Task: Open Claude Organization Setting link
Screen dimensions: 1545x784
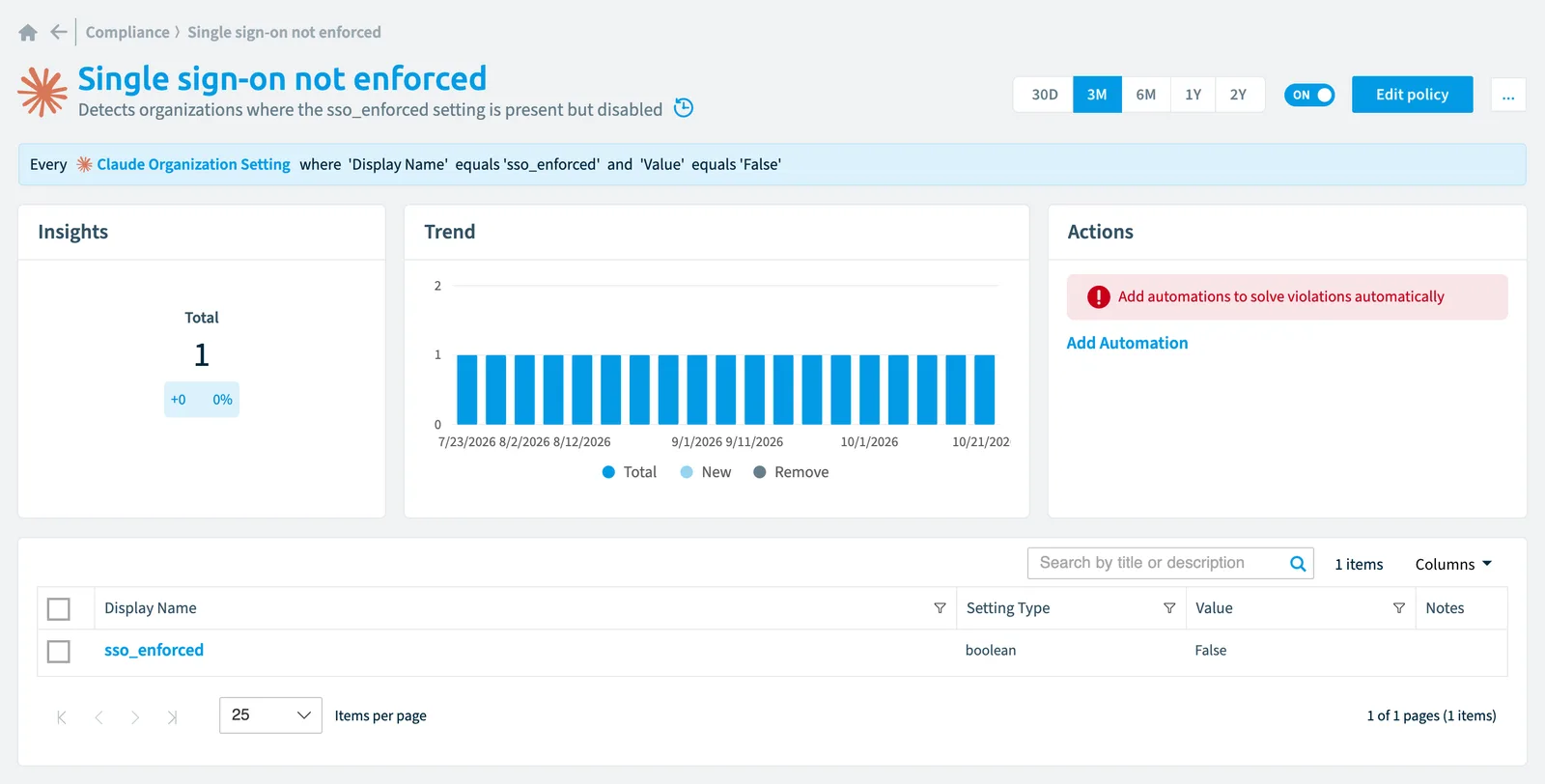Action: pos(193,165)
